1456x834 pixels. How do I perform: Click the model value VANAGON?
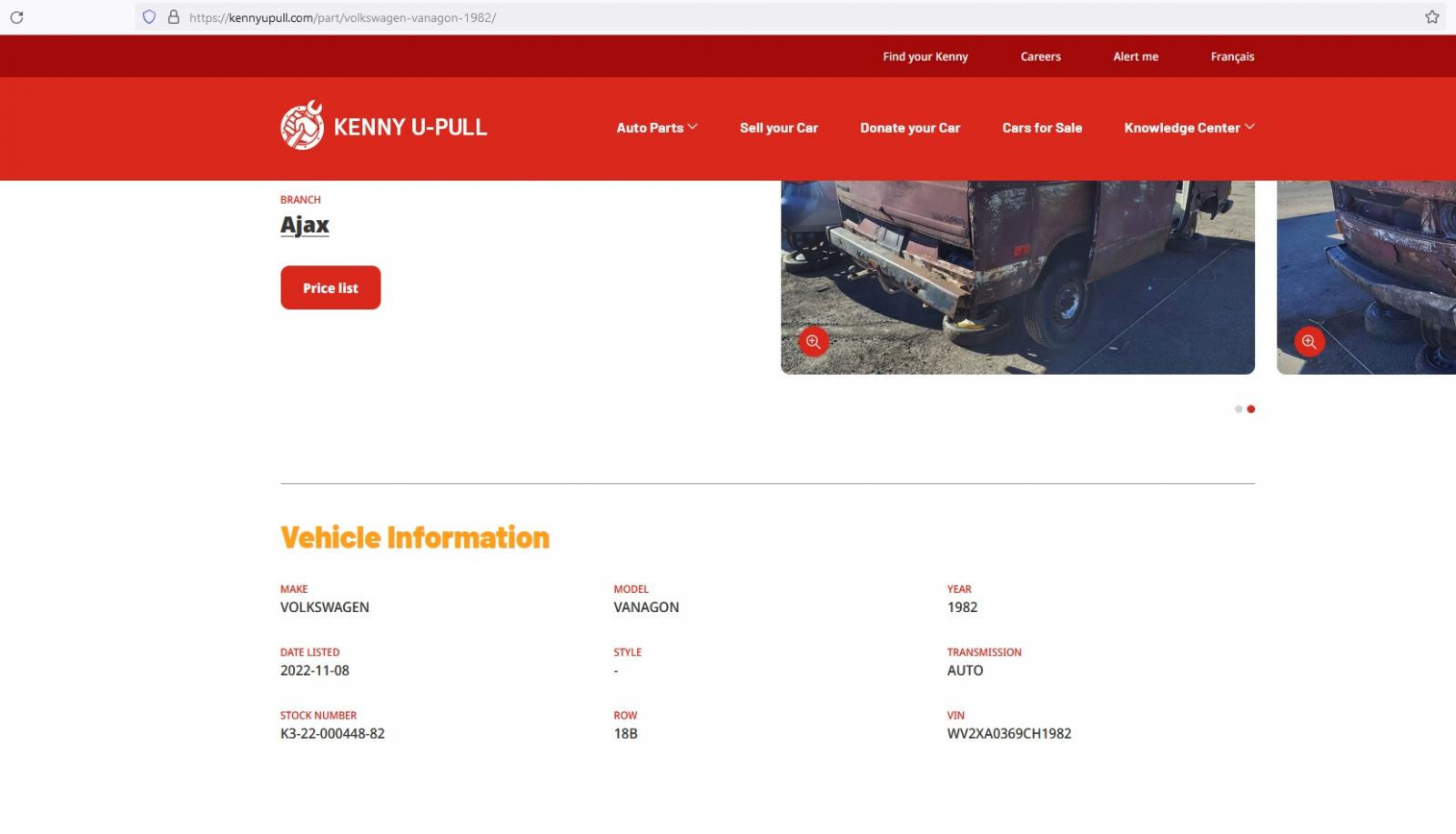(646, 608)
